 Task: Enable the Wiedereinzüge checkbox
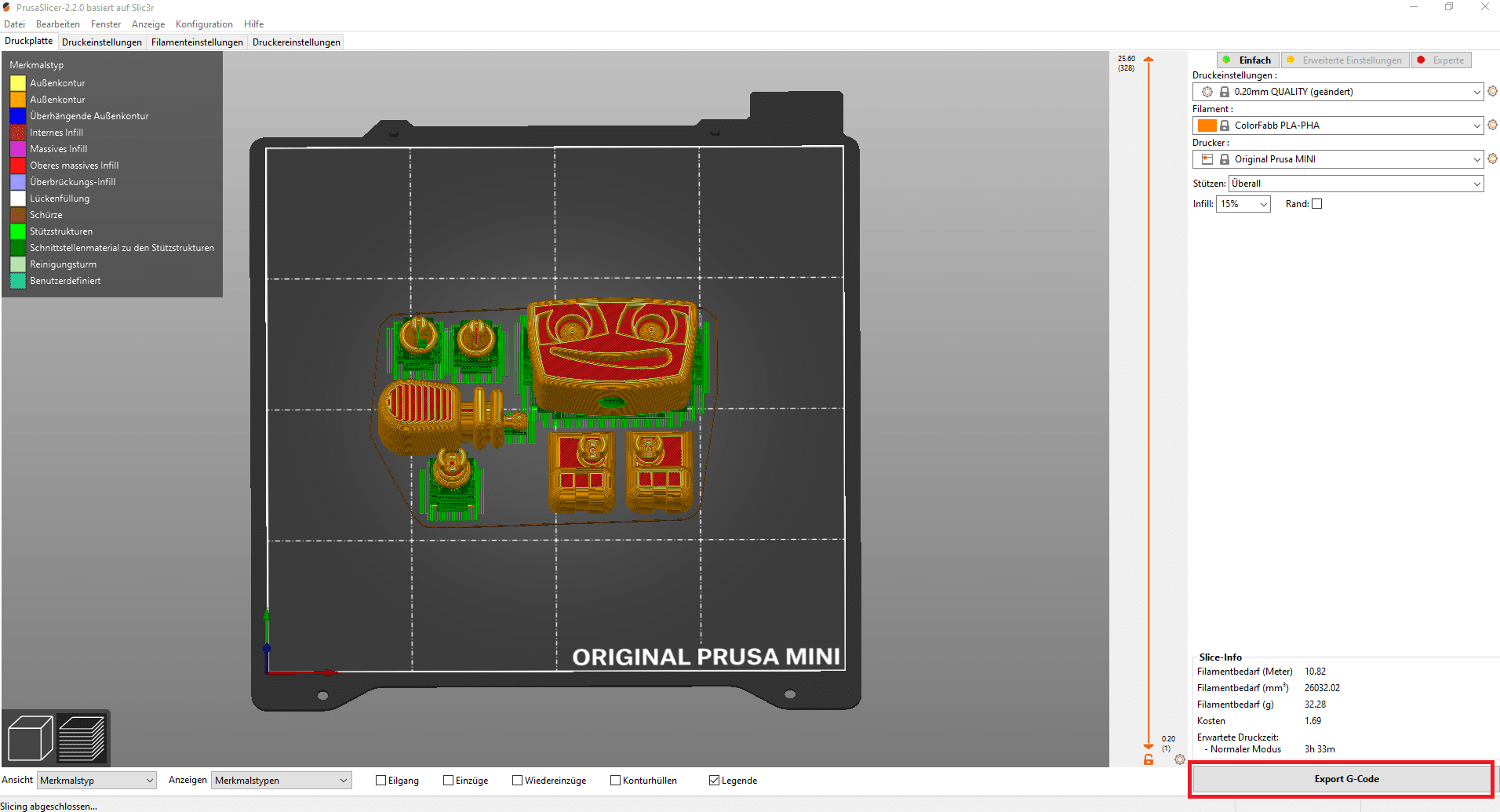(517, 781)
